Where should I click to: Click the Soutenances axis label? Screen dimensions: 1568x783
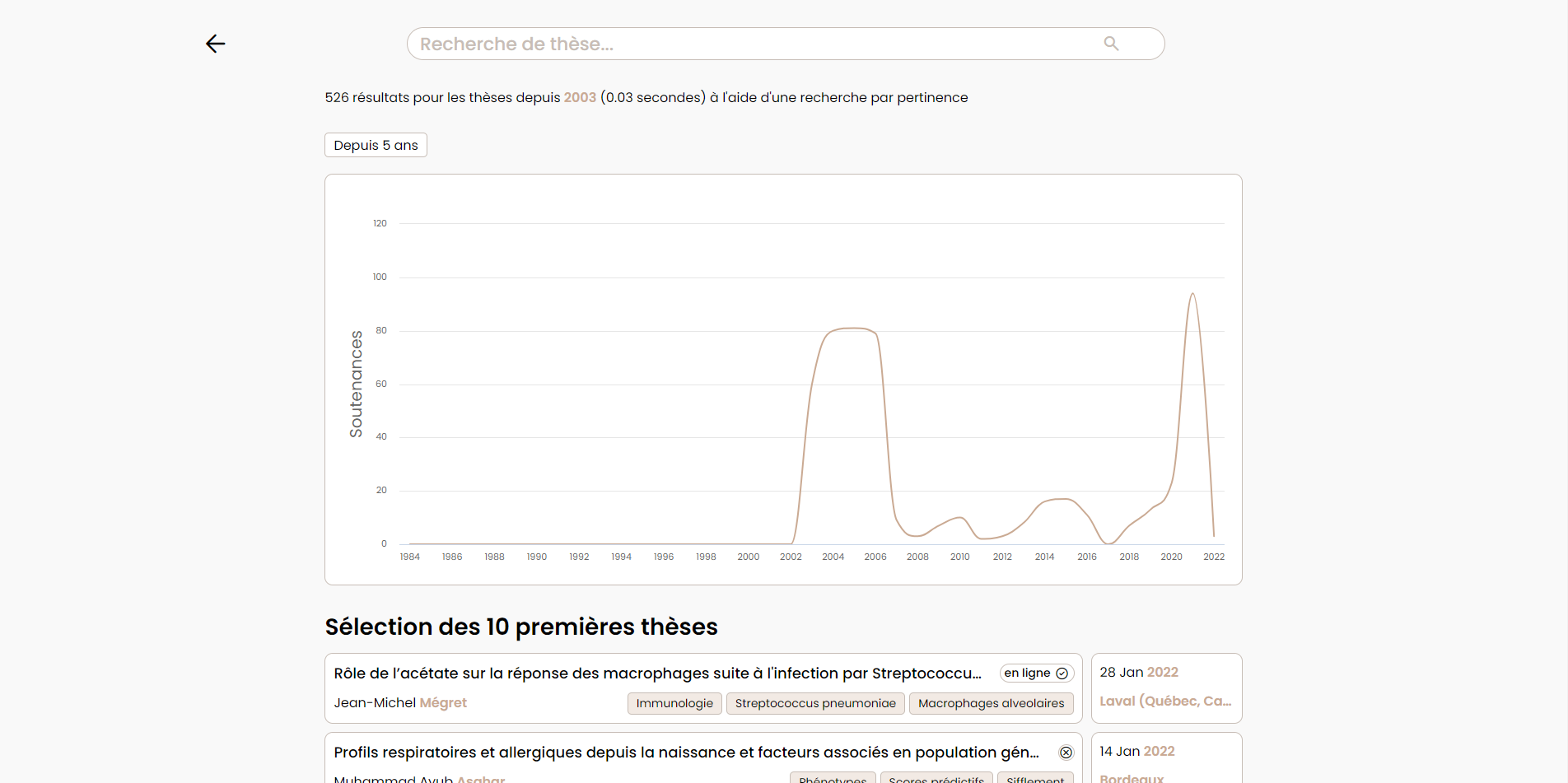[x=356, y=384]
